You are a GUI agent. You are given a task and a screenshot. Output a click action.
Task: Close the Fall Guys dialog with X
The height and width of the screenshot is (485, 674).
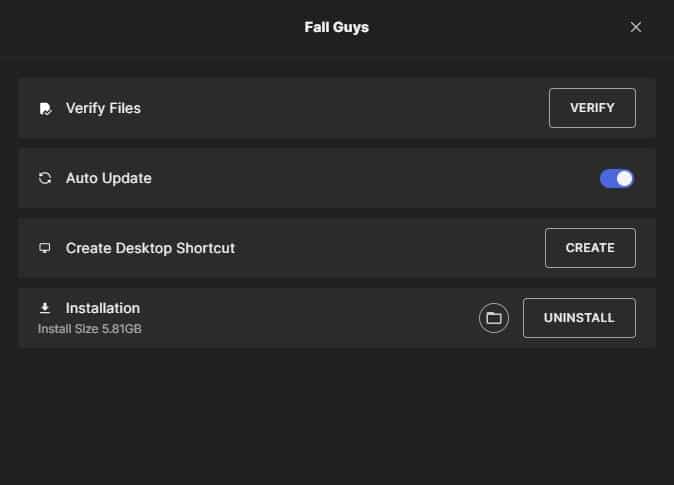click(x=635, y=27)
